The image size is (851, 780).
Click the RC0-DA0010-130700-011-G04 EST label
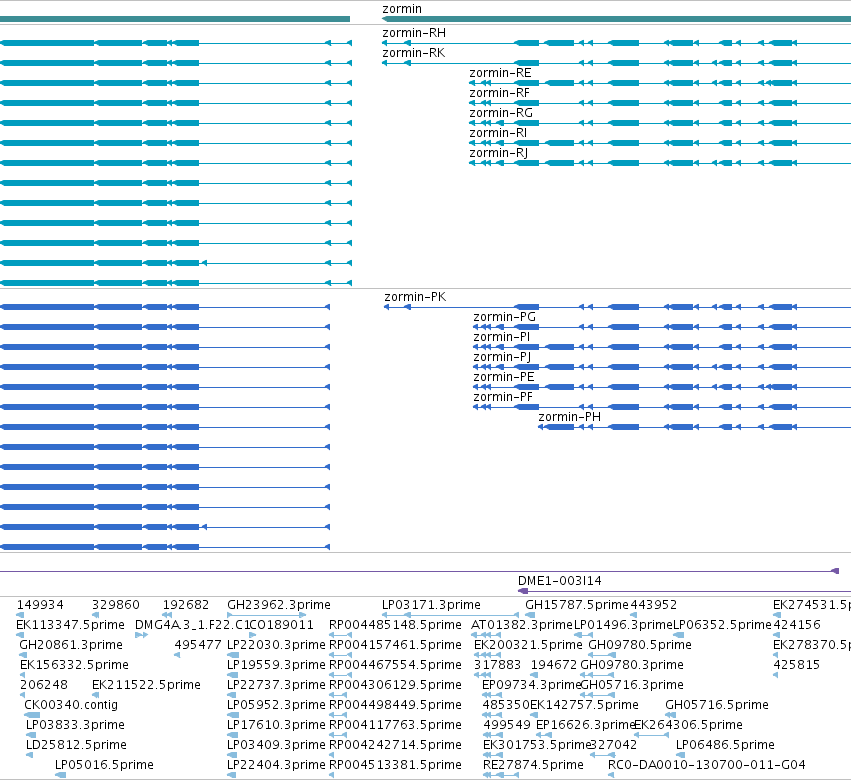[x=707, y=765]
